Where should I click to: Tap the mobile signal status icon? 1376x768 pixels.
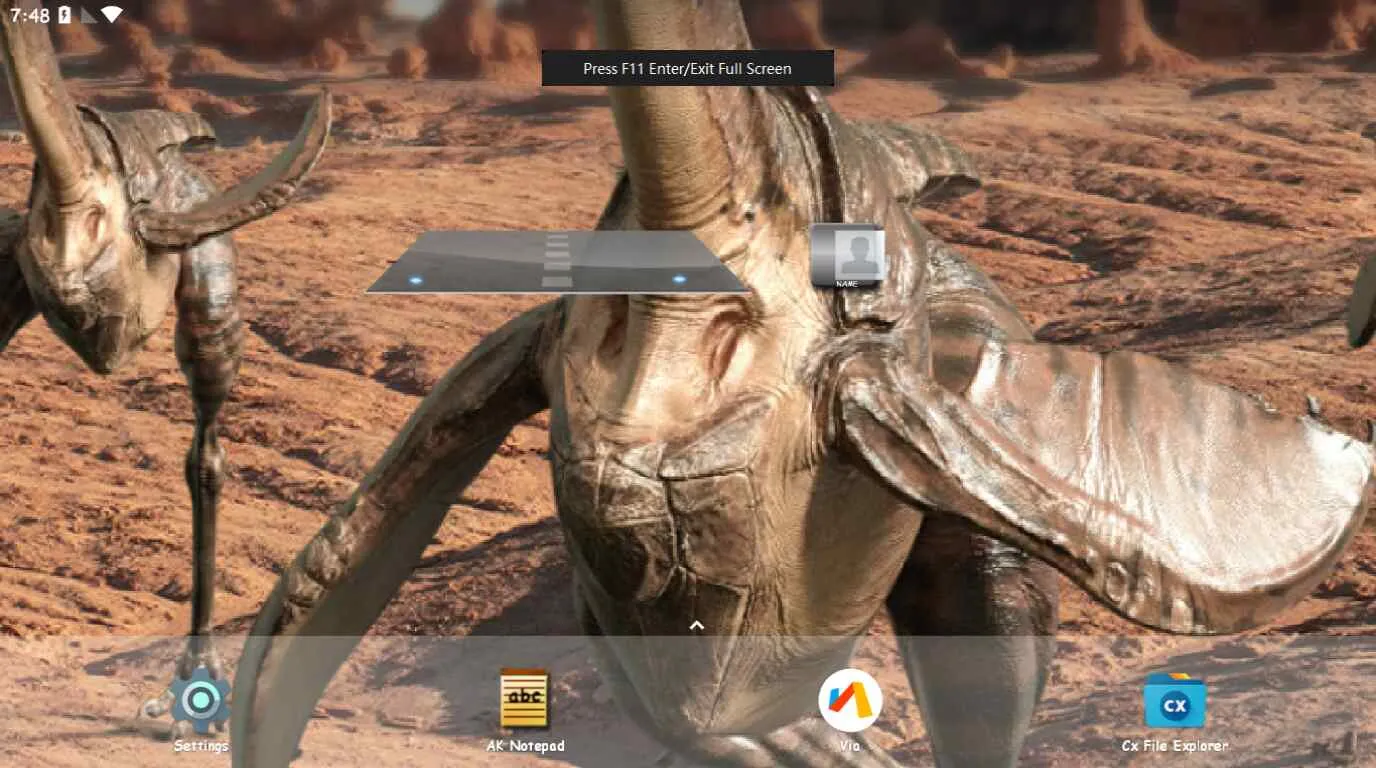87,15
